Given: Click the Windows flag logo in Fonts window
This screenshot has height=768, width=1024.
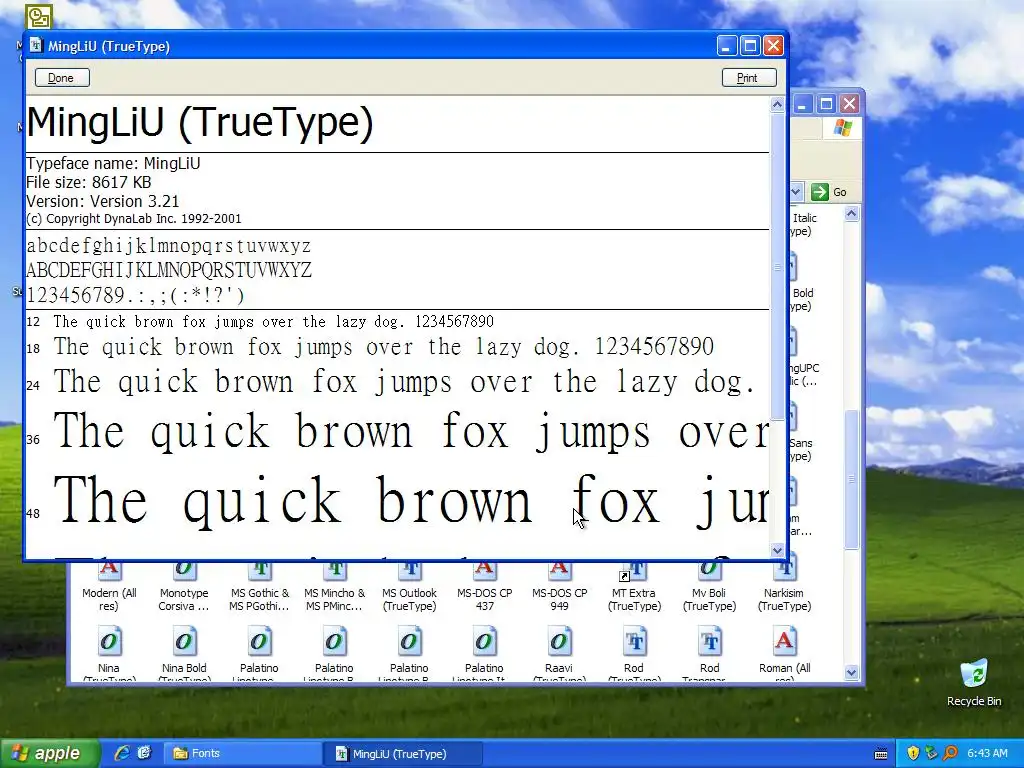Looking at the screenshot, I should pos(842,127).
